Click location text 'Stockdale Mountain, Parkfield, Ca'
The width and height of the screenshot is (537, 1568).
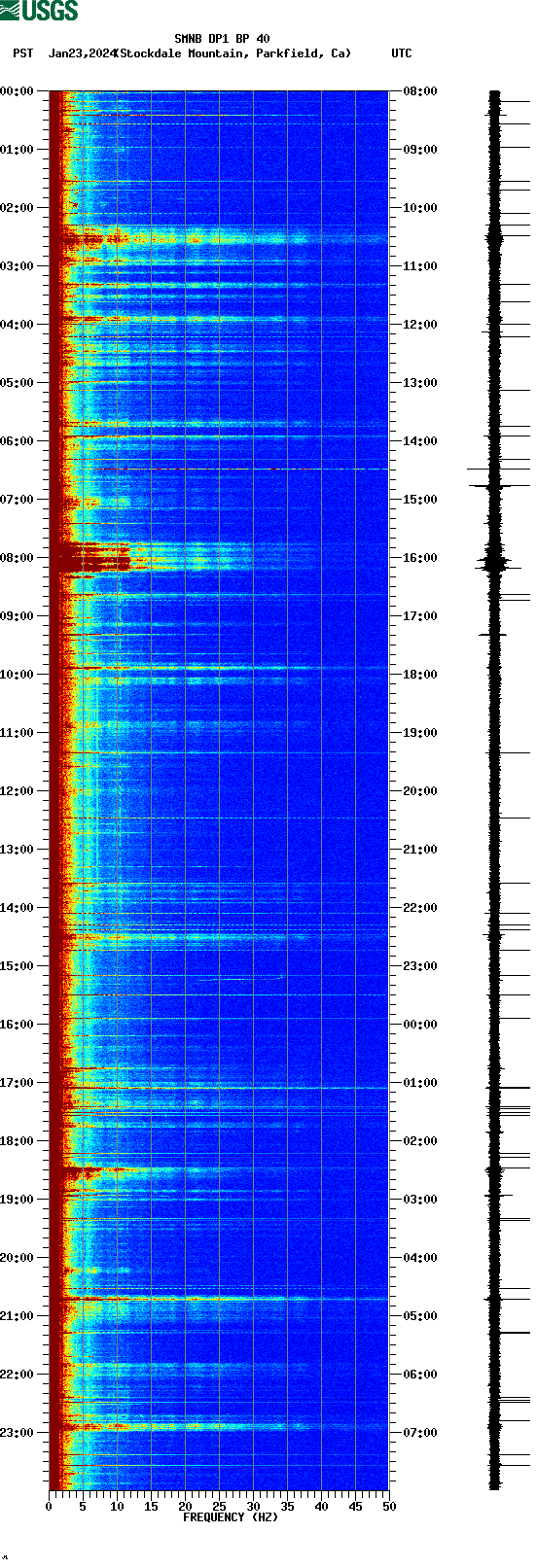233,53
